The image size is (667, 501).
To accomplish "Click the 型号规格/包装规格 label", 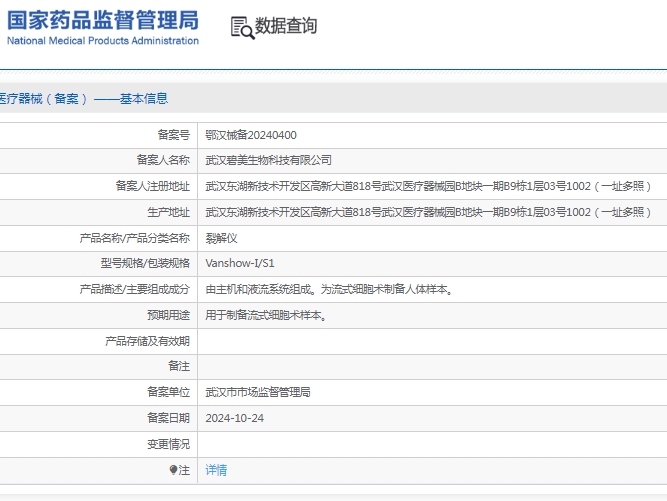I will pyautogui.click(x=145, y=263).
